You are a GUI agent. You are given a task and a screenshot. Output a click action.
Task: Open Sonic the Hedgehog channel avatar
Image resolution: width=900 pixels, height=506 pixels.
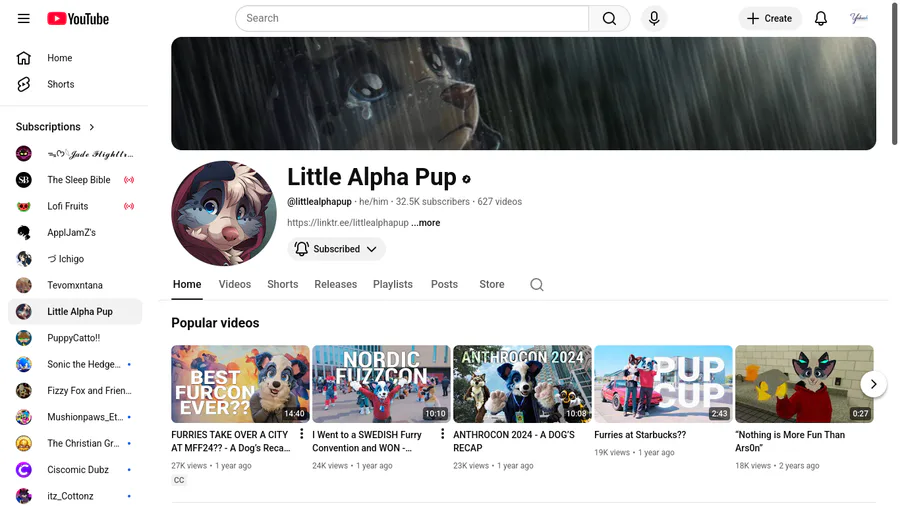tap(24, 364)
